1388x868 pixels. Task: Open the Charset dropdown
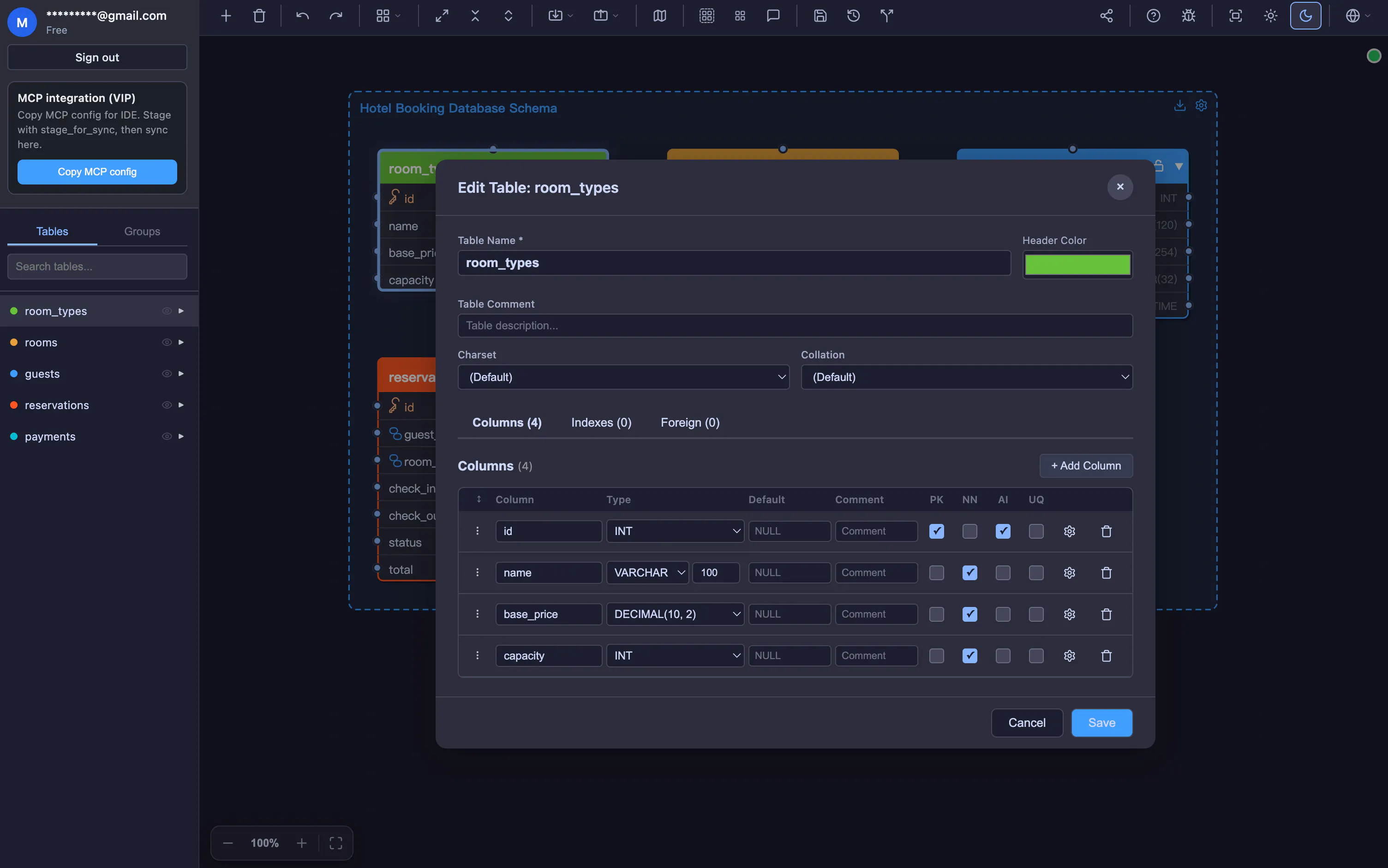tap(624, 377)
